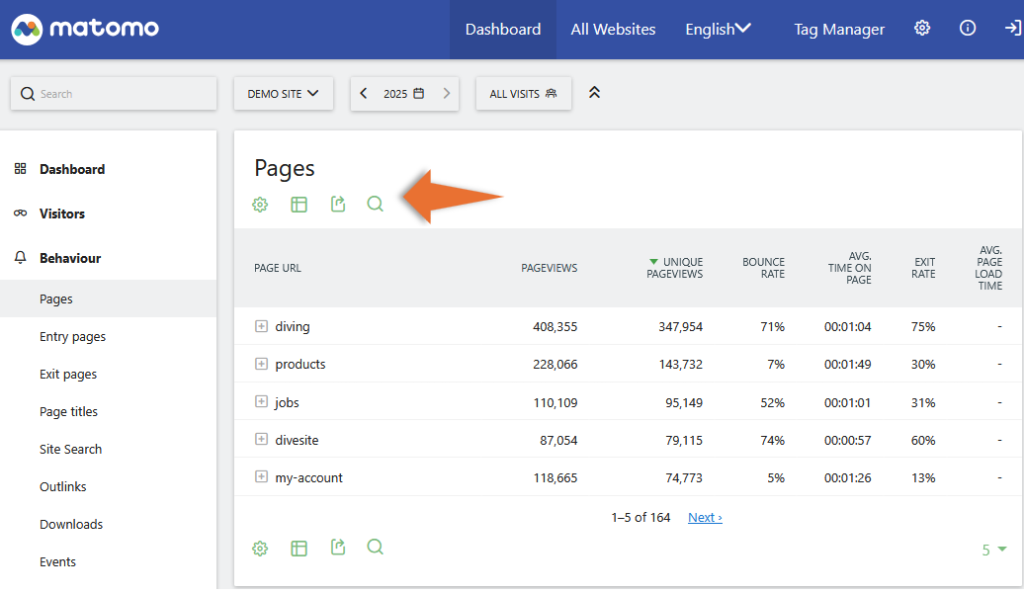Open the Site Search submenu item
This screenshot has height=595, width=1024.
71,449
